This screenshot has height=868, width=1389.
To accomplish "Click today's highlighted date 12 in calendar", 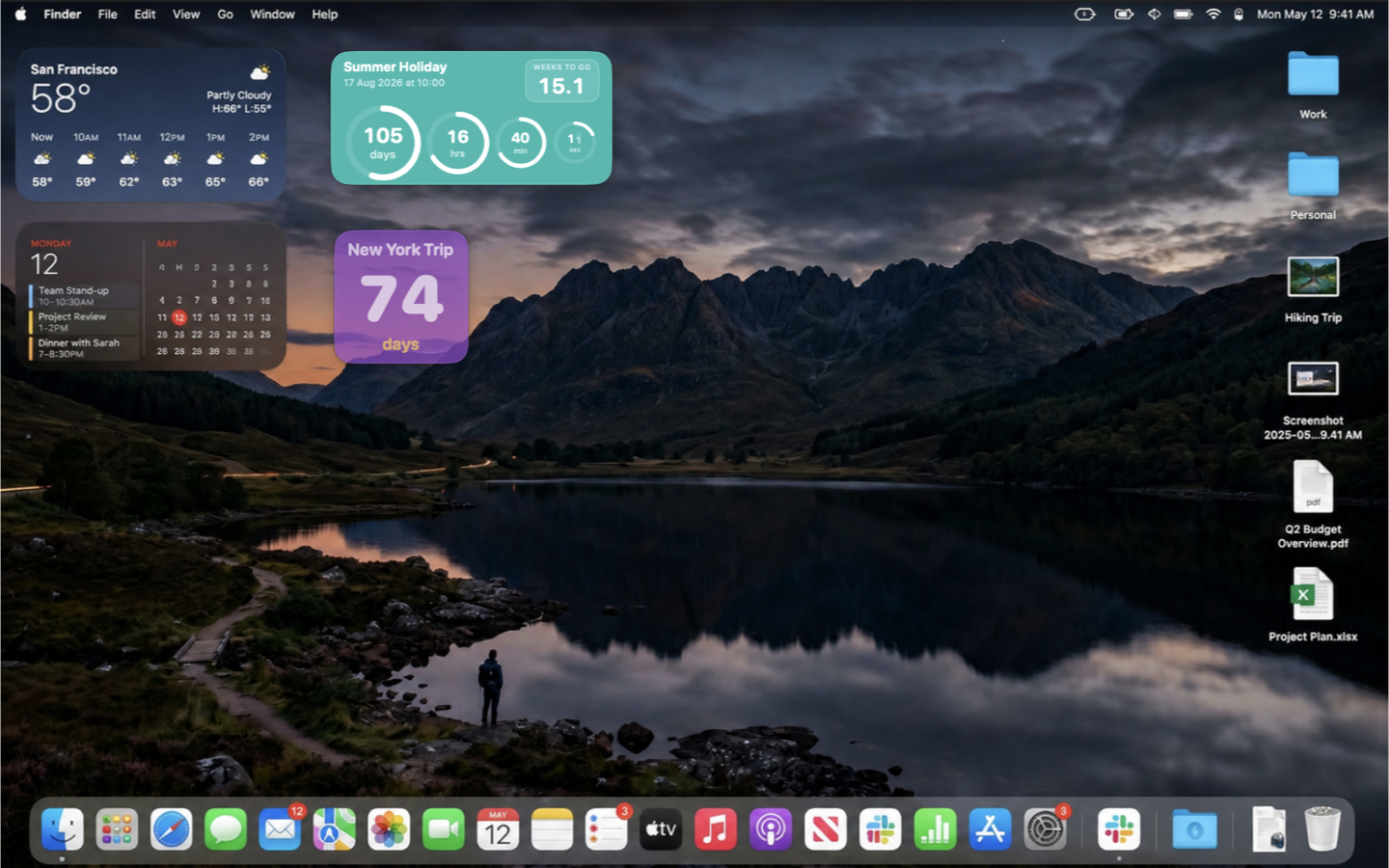I will tap(179, 317).
